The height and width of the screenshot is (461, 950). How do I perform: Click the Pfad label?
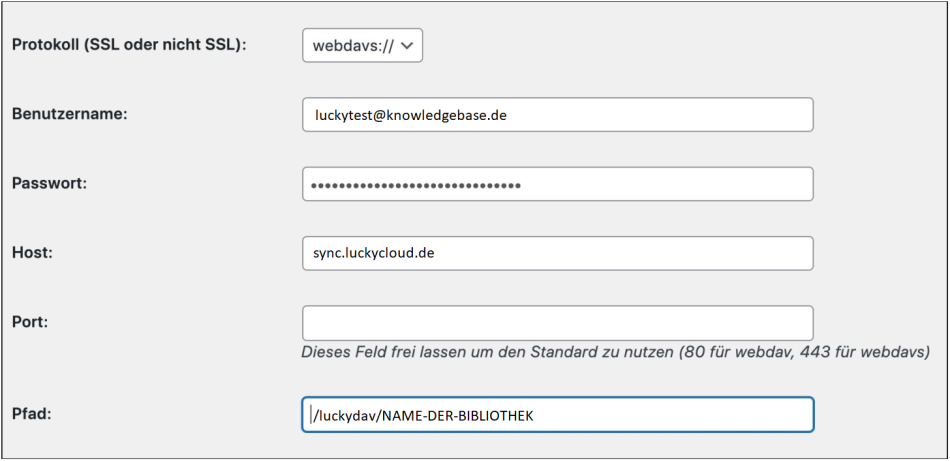(30, 414)
